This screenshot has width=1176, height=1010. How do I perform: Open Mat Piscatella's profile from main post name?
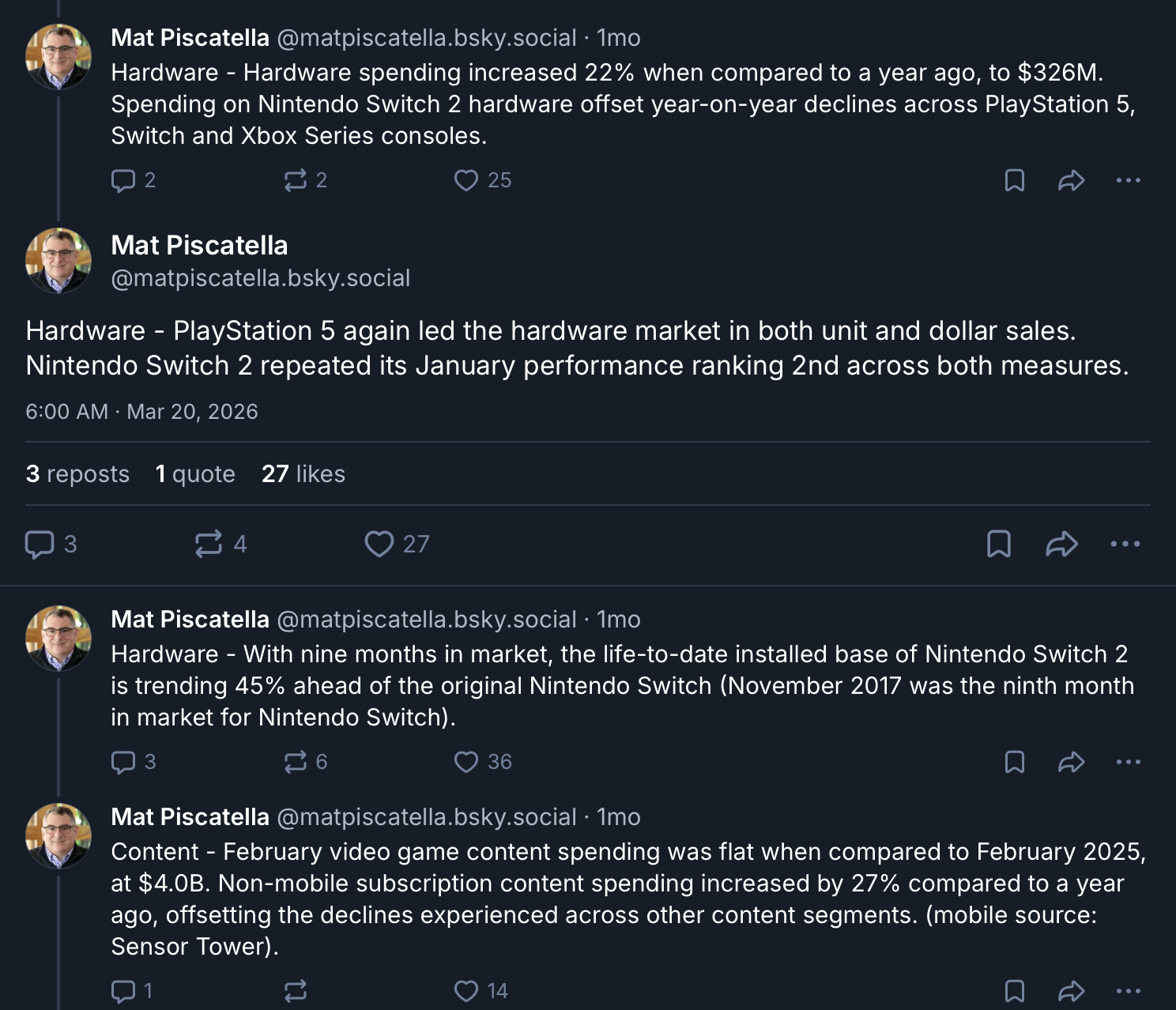[x=199, y=246]
